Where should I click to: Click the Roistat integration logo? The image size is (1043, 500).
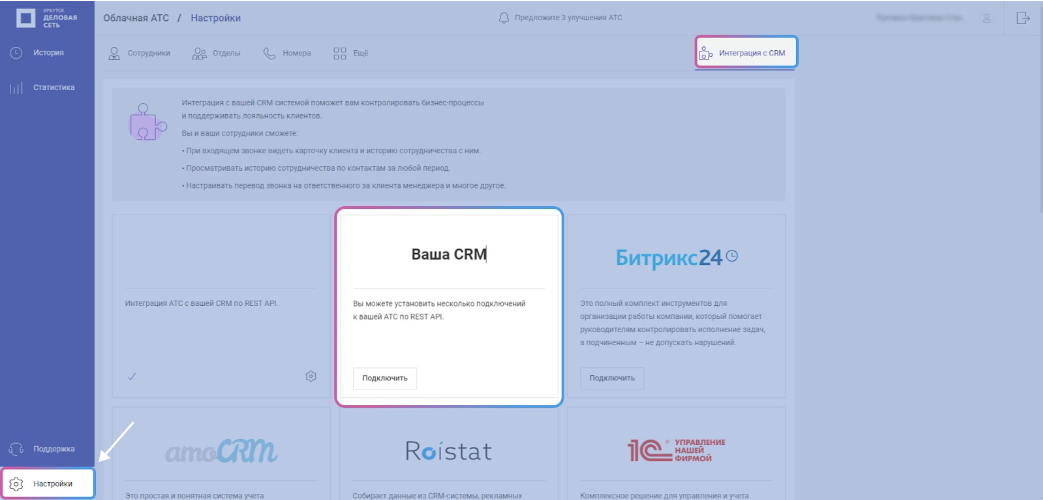click(x=448, y=452)
